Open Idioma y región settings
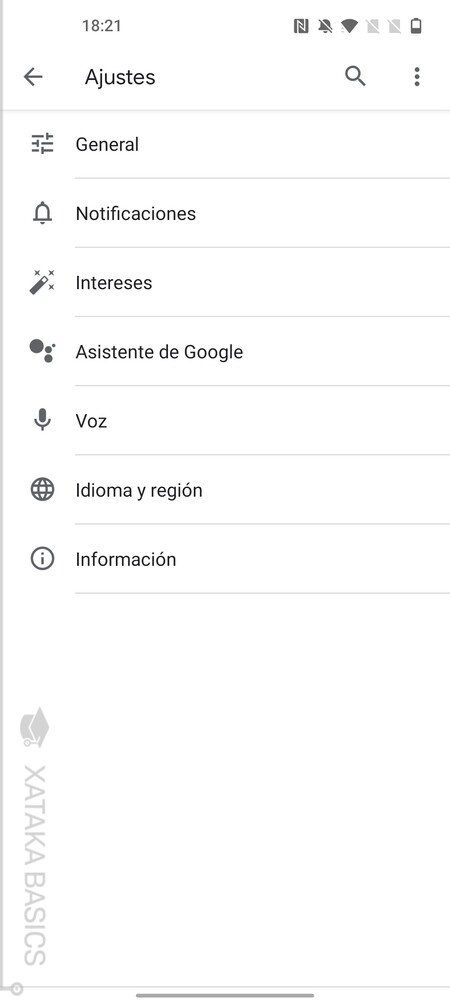 coord(225,490)
